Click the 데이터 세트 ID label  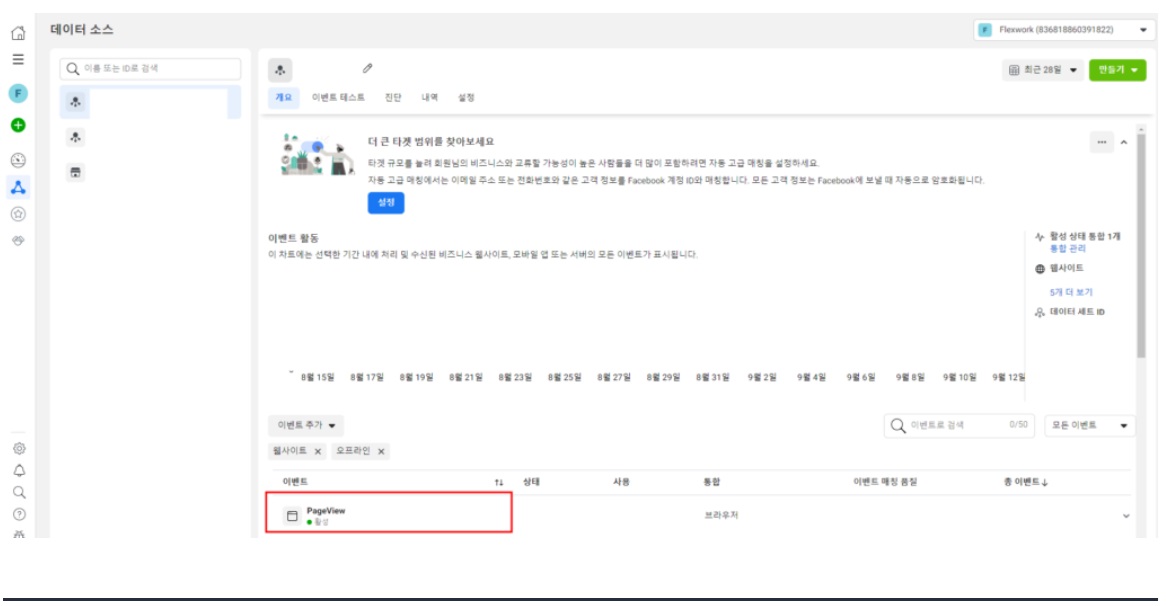[1077, 312]
